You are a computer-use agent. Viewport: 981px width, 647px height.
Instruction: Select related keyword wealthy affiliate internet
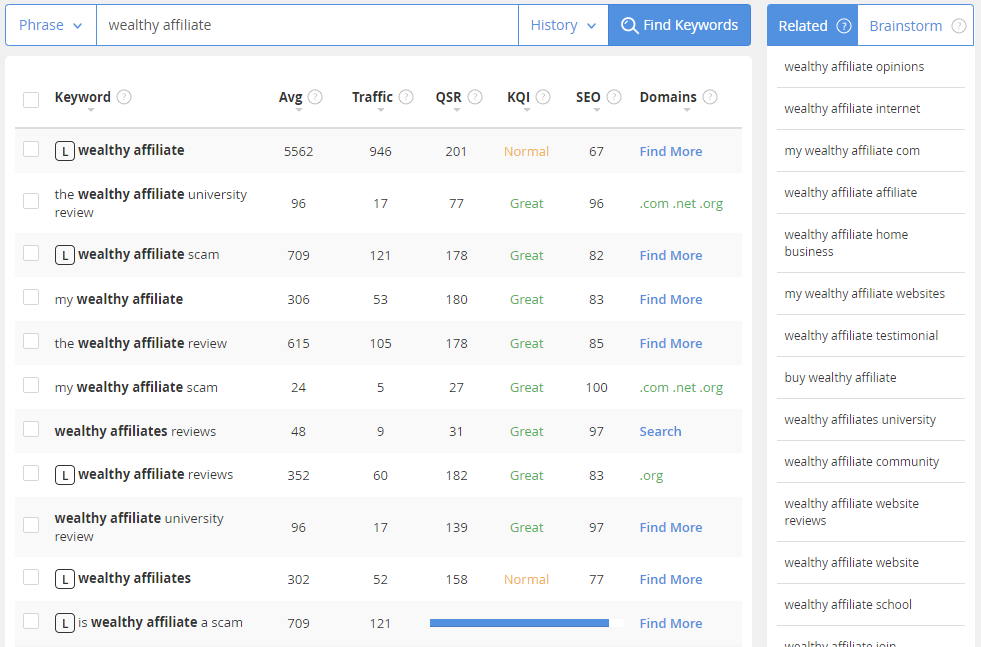(x=852, y=108)
